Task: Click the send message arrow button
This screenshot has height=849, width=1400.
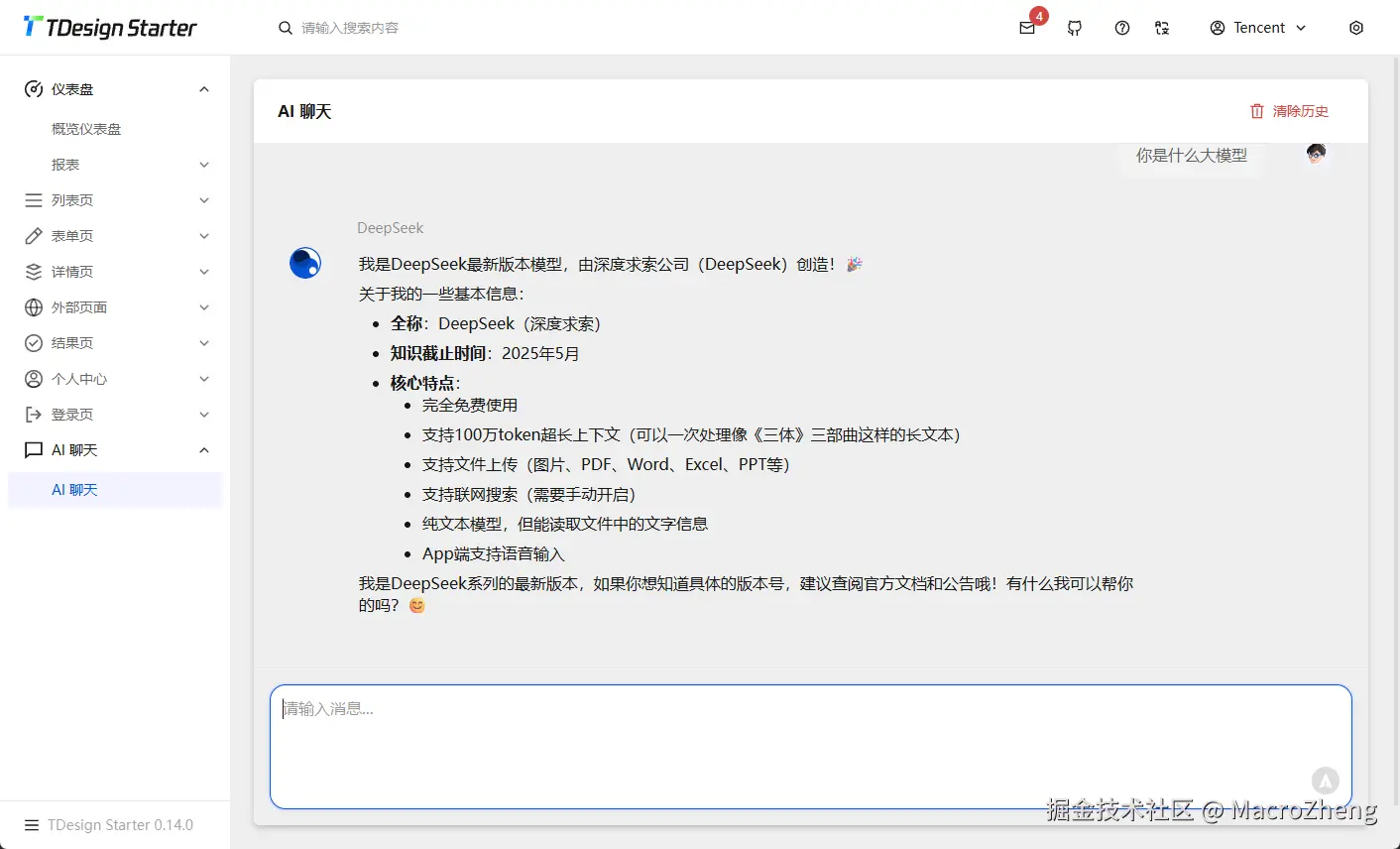Action: (1326, 781)
